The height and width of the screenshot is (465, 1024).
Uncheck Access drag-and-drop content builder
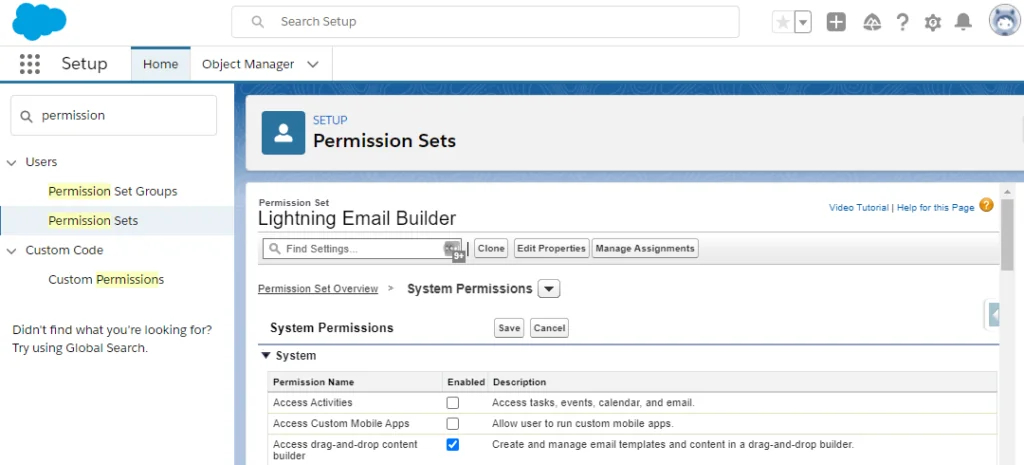click(453, 445)
